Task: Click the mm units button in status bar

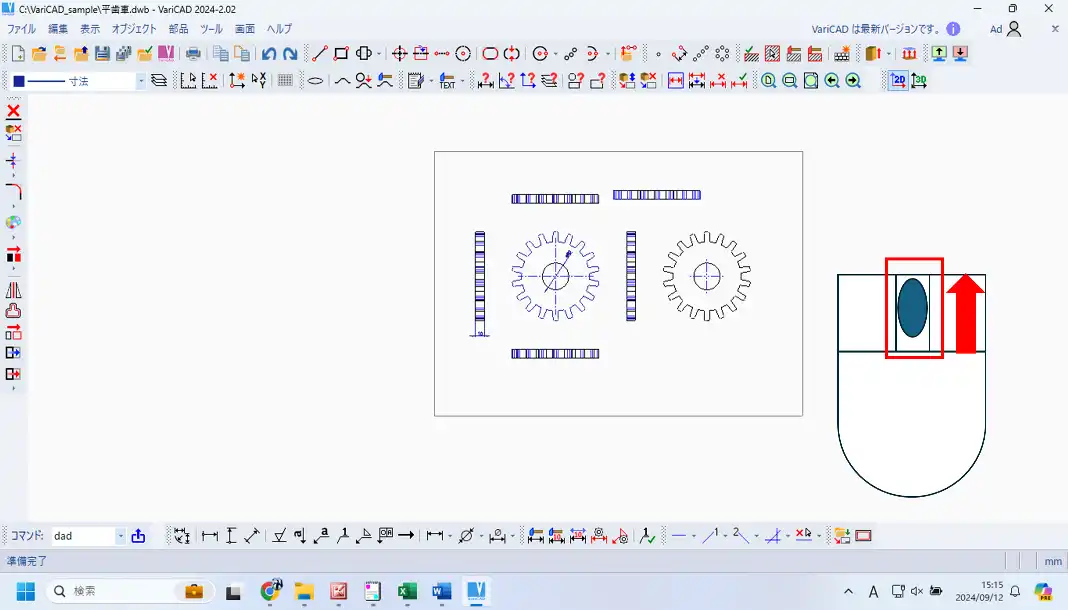Action: (x=1053, y=562)
